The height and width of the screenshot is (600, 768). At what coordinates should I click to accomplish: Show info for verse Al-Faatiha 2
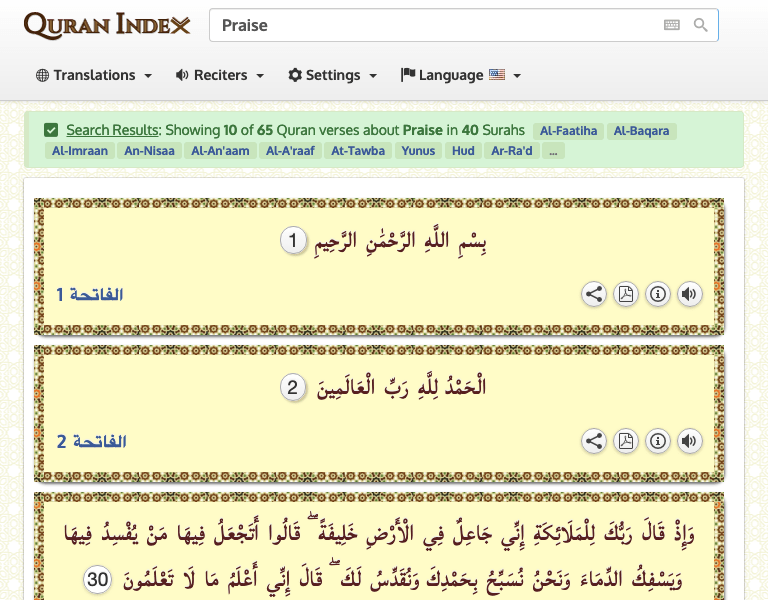tap(658, 441)
